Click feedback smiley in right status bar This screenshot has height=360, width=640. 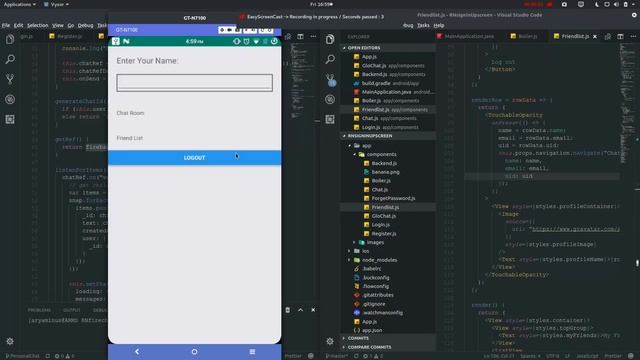coord(631,356)
